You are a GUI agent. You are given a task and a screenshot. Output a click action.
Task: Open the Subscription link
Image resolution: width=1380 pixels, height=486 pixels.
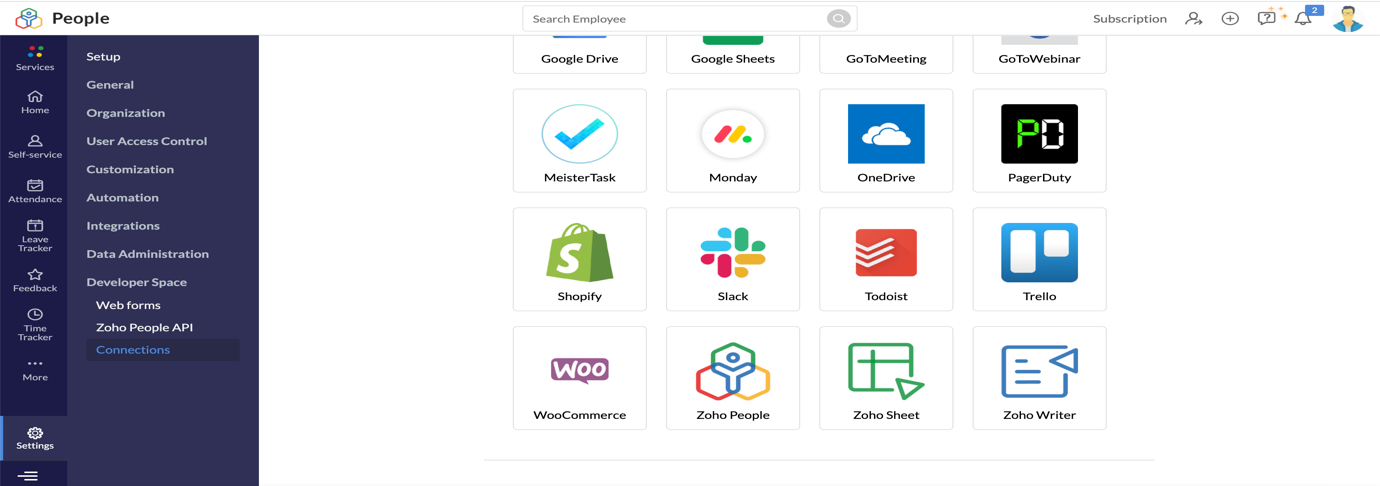tap(1129, 19)
